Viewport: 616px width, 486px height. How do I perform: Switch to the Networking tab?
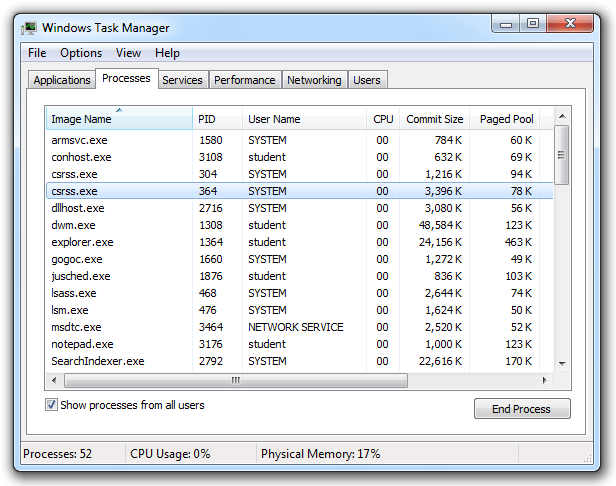coord(314,80)
